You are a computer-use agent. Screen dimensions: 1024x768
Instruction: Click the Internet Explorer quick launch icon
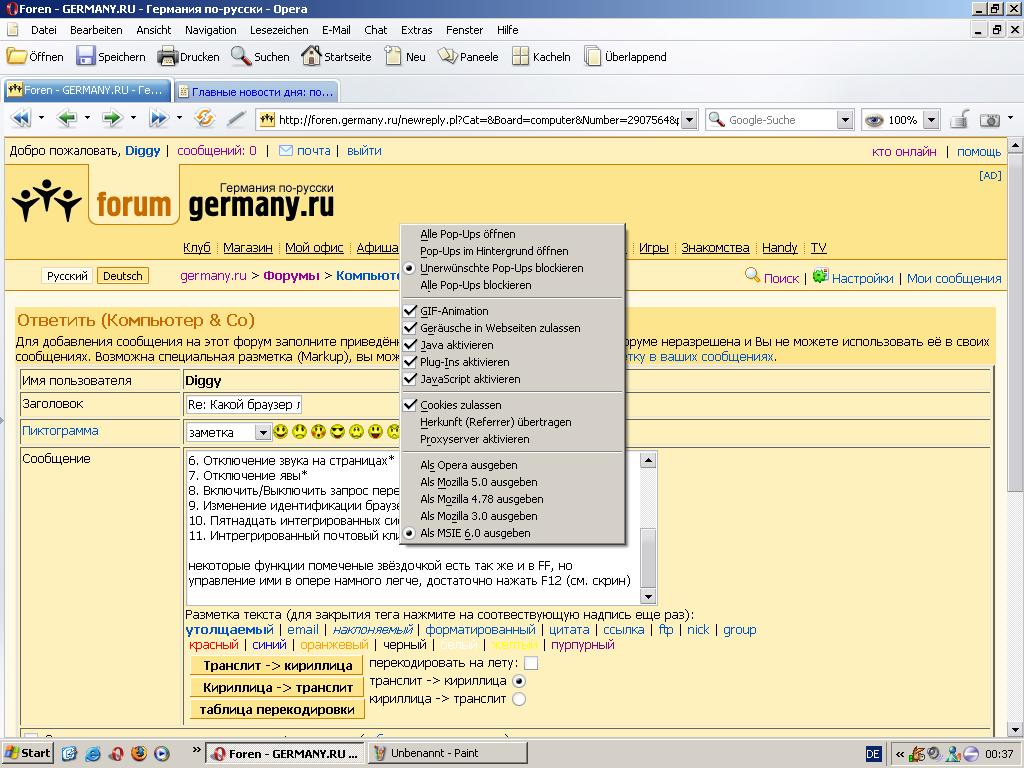pos(93,754)
